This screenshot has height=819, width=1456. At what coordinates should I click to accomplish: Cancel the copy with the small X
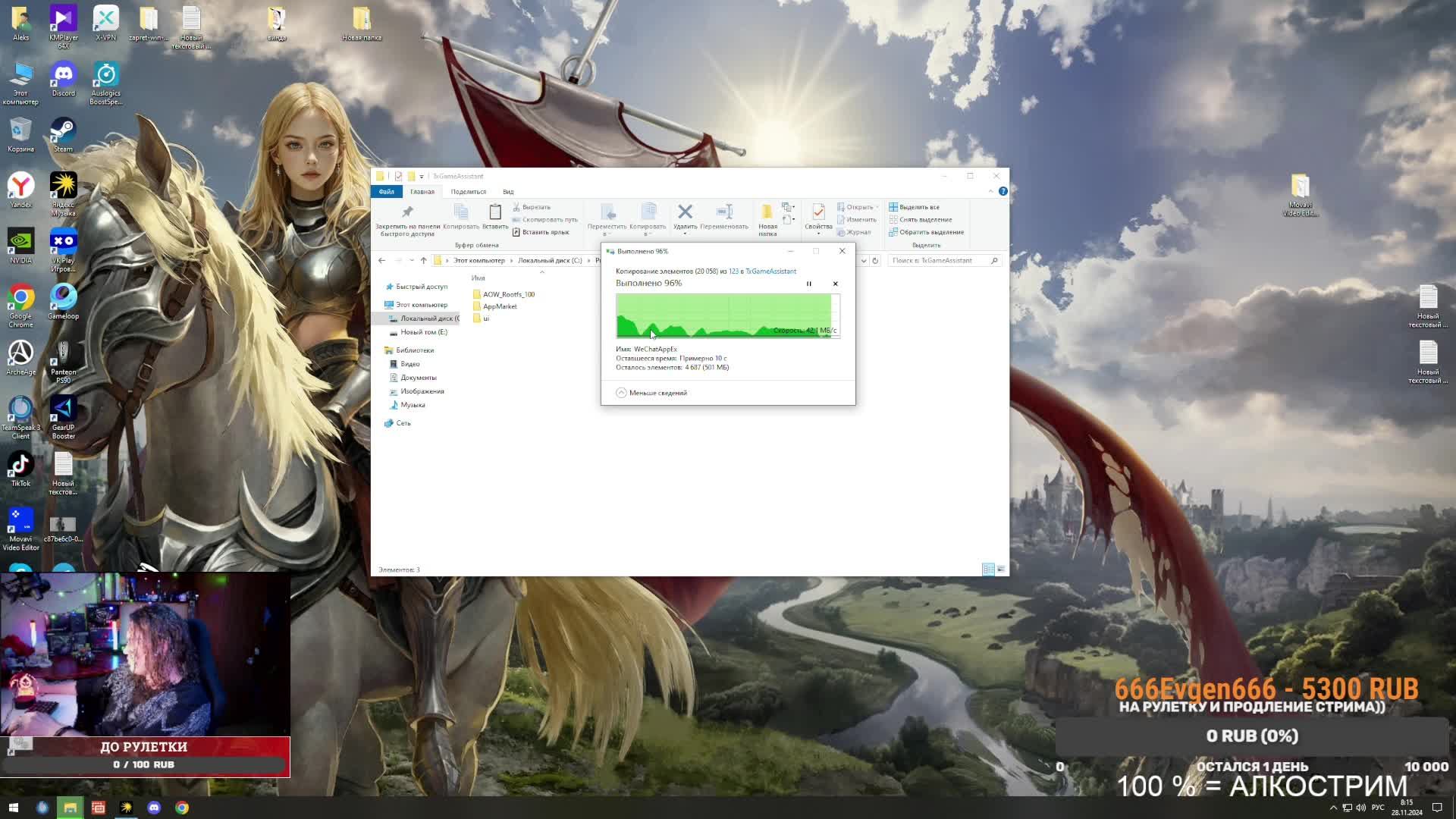[836, 284]
